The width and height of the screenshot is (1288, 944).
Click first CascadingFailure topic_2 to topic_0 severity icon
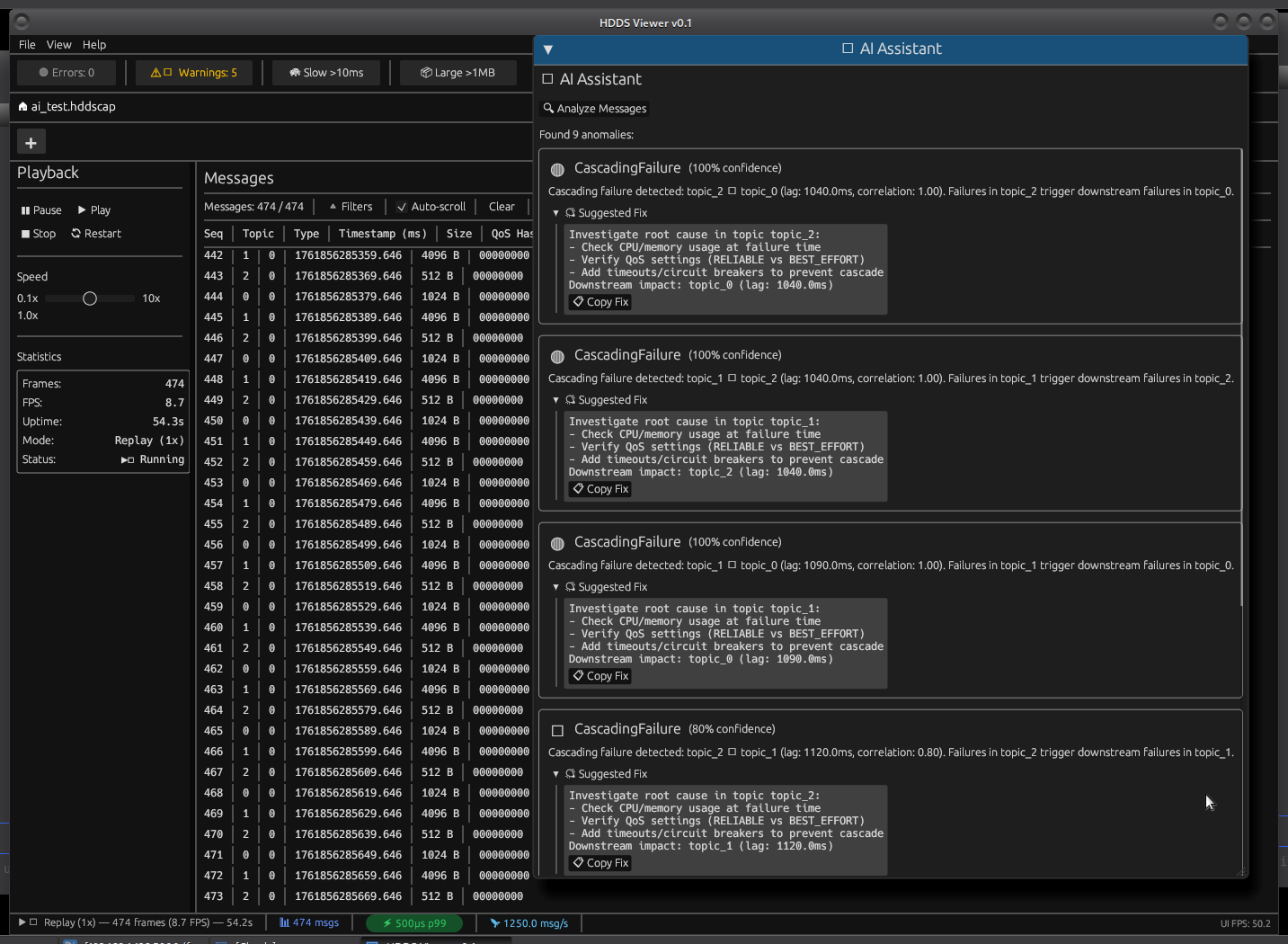tap(557, 169)
